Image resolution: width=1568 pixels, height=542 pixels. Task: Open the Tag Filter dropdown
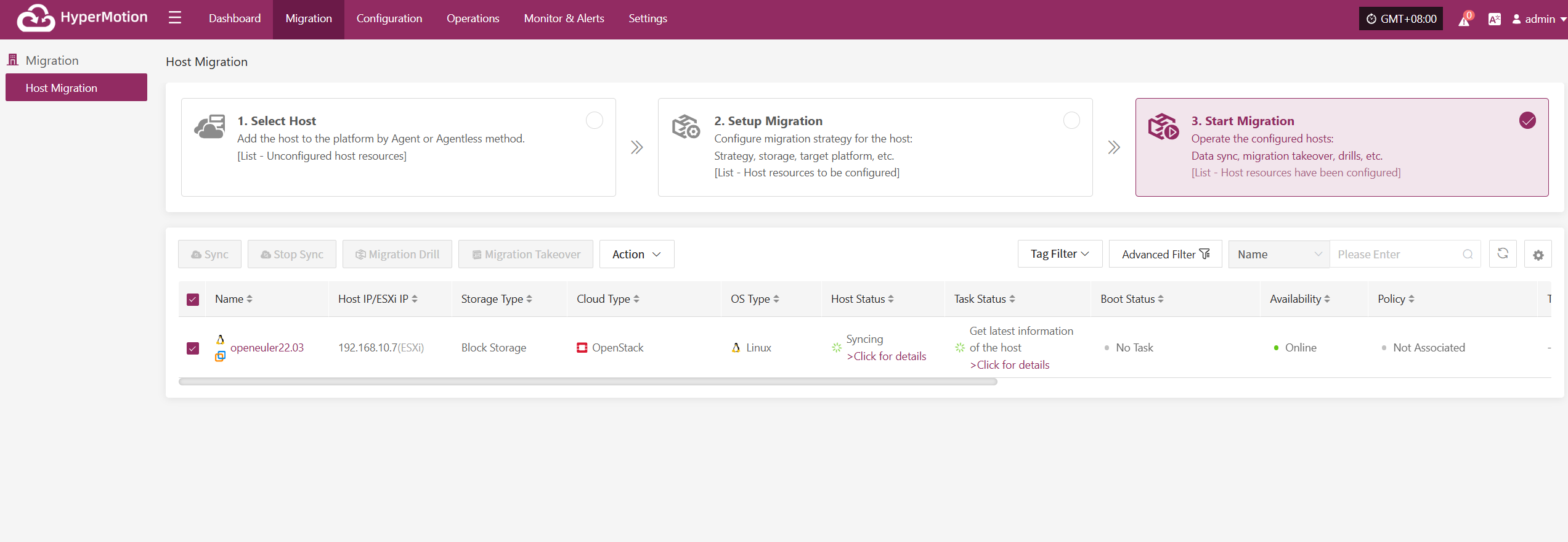click(x=1060, y=254)
